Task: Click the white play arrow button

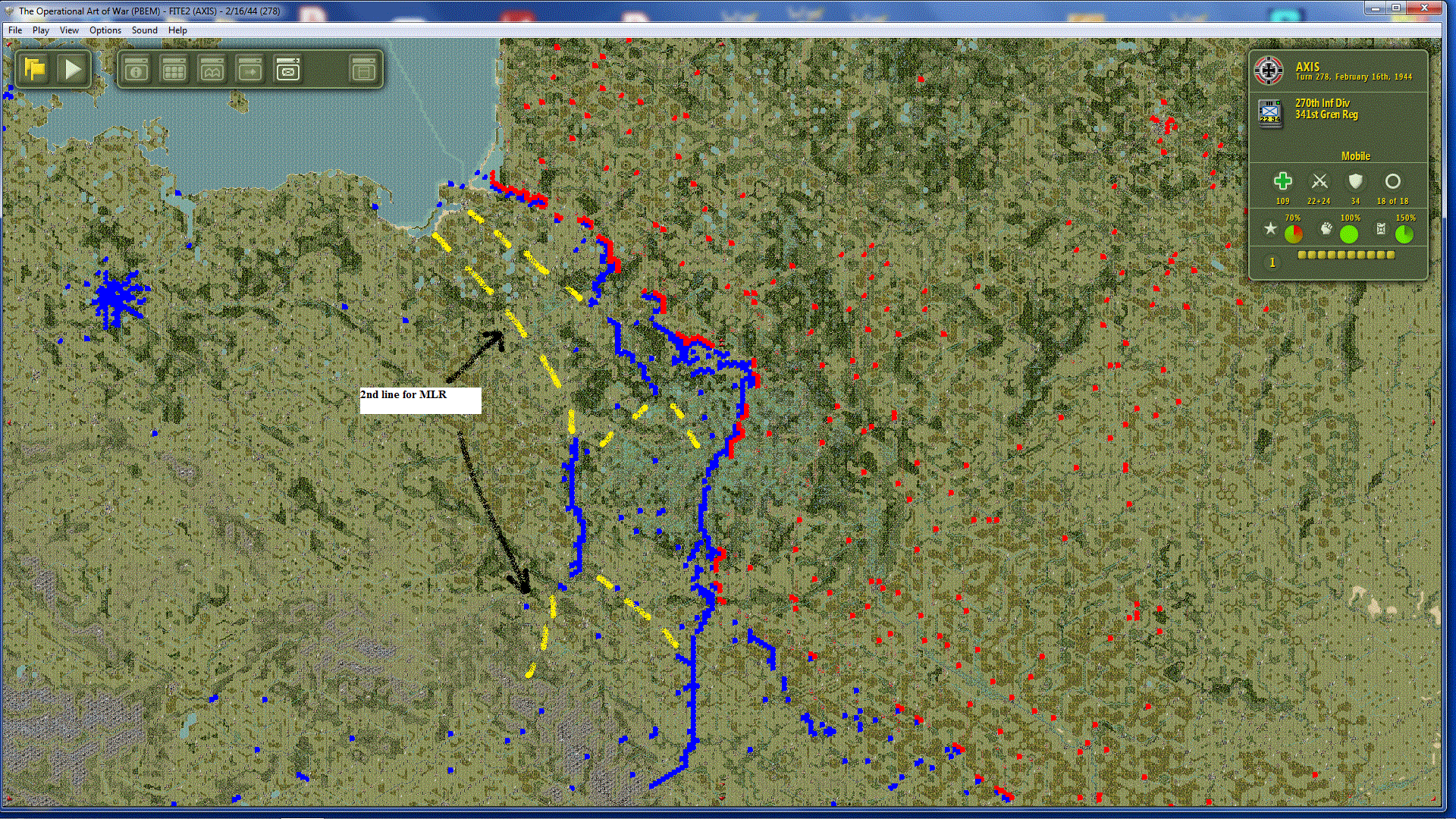Action: coord(73,70)
